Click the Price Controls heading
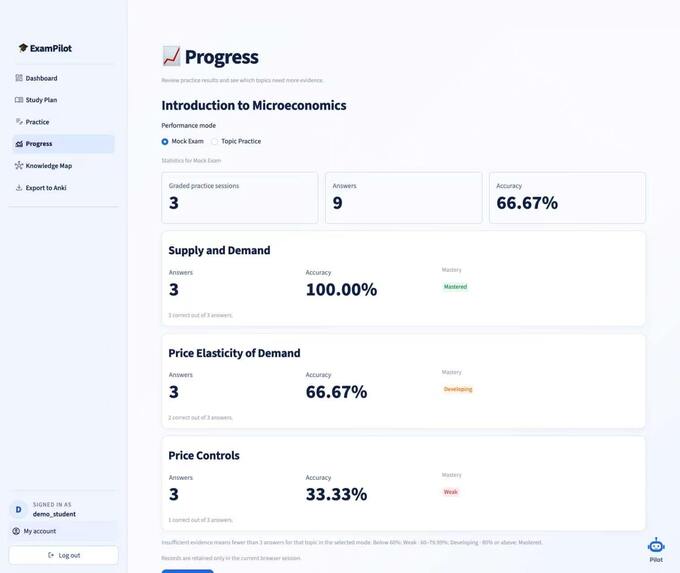The height and width of the screenshot is (573, 680). (204, 455)
